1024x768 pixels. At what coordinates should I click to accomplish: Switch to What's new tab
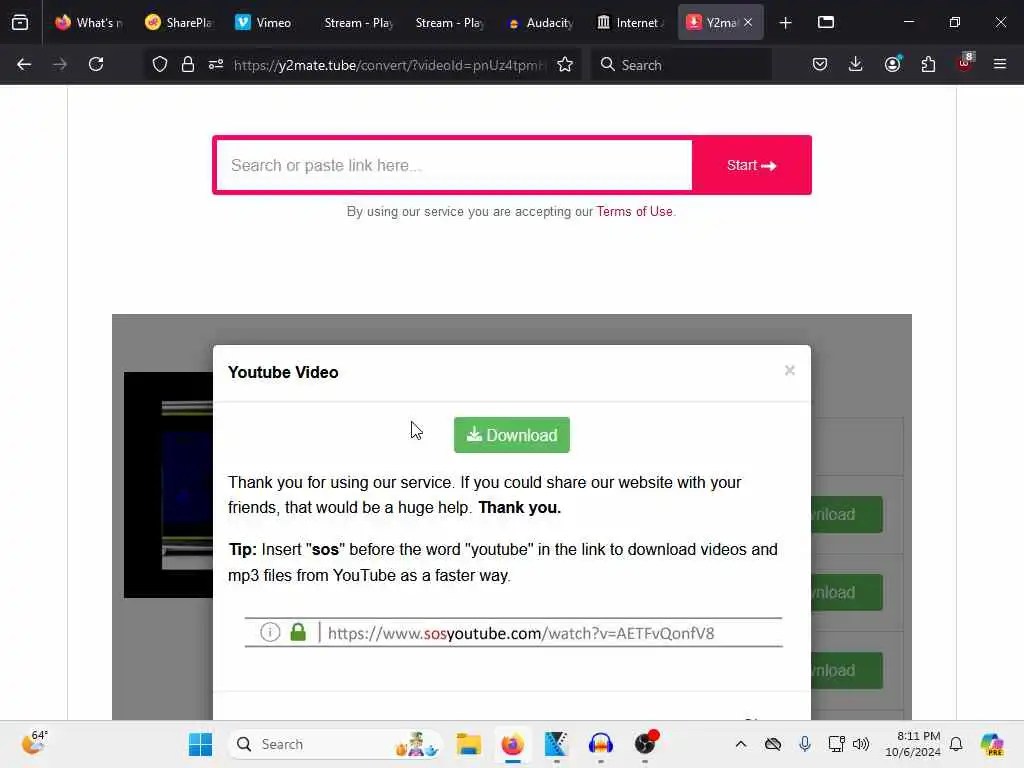tap(89, 23)
